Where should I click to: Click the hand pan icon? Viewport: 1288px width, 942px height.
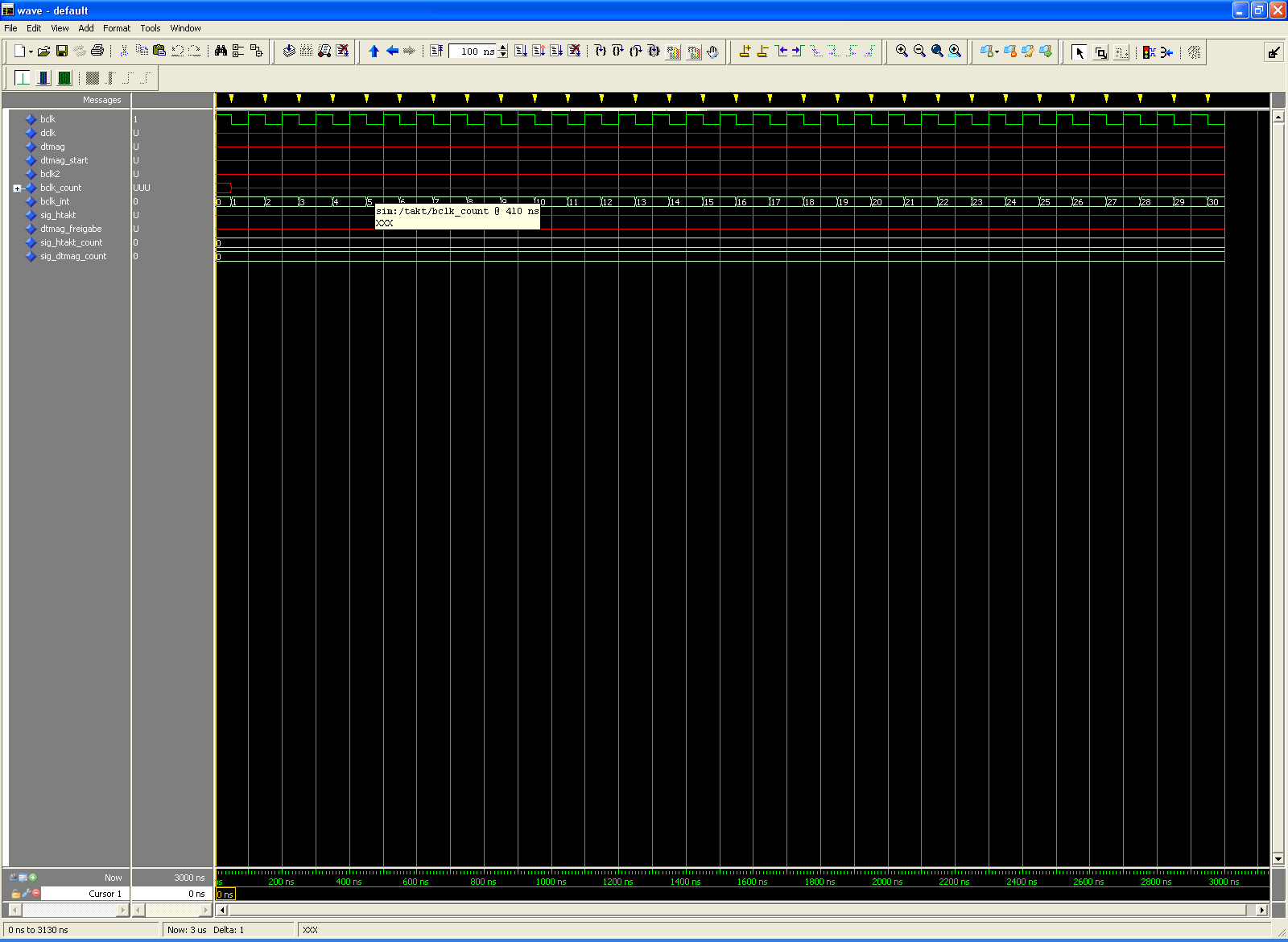click(712, 52)
